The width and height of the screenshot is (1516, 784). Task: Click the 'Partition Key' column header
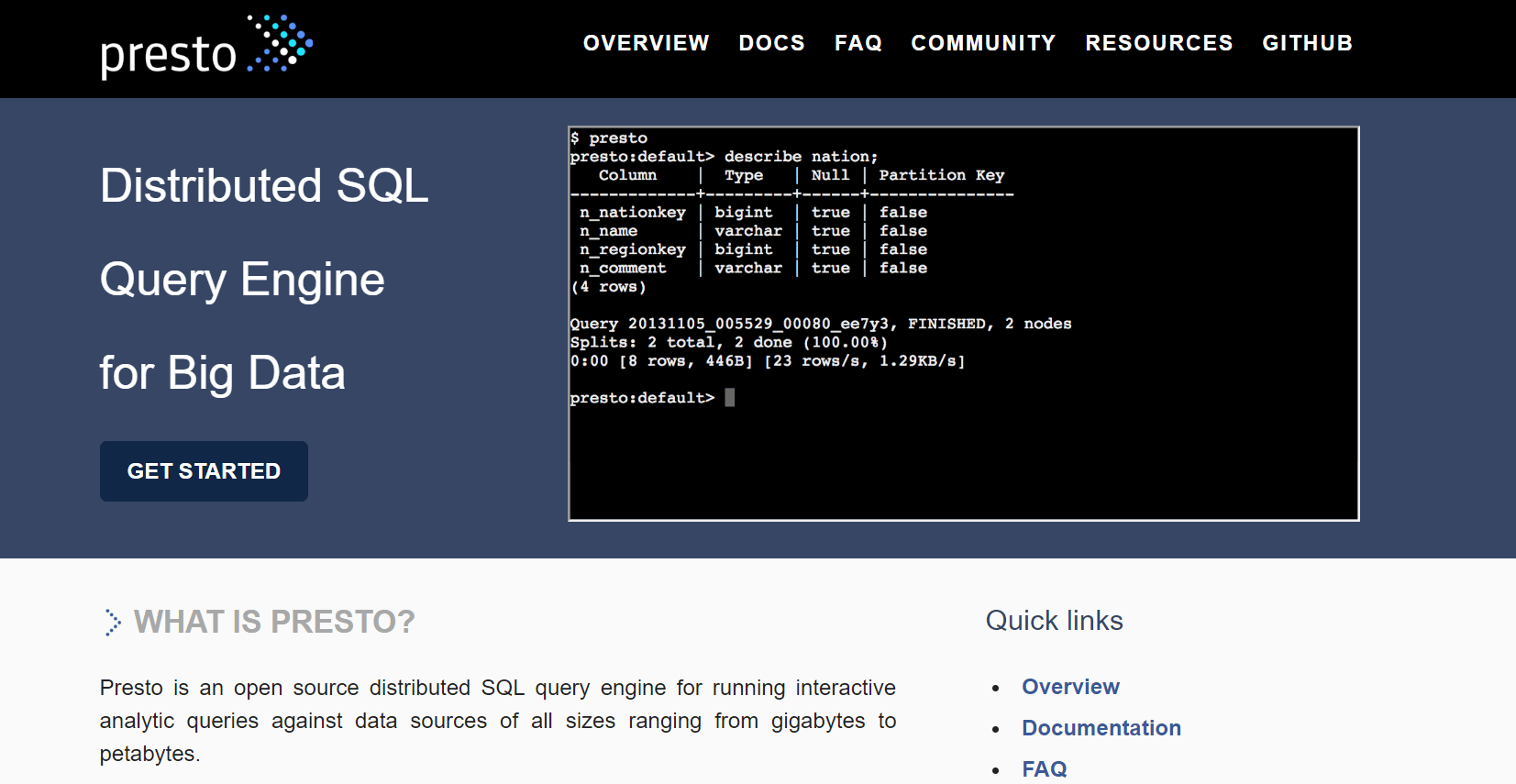(942, 175)
